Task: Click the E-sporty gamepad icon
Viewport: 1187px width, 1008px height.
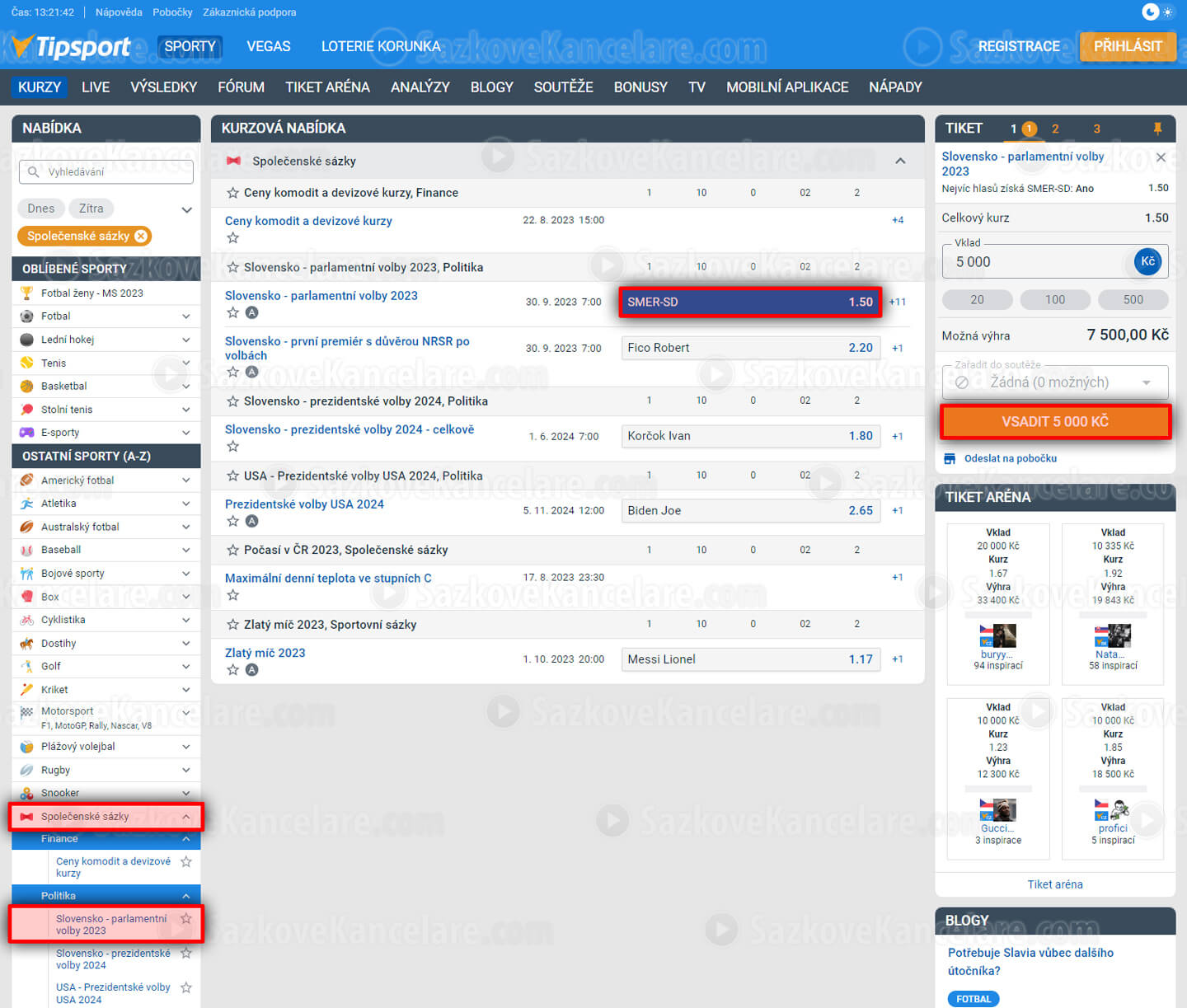Action: coord(26,432)
